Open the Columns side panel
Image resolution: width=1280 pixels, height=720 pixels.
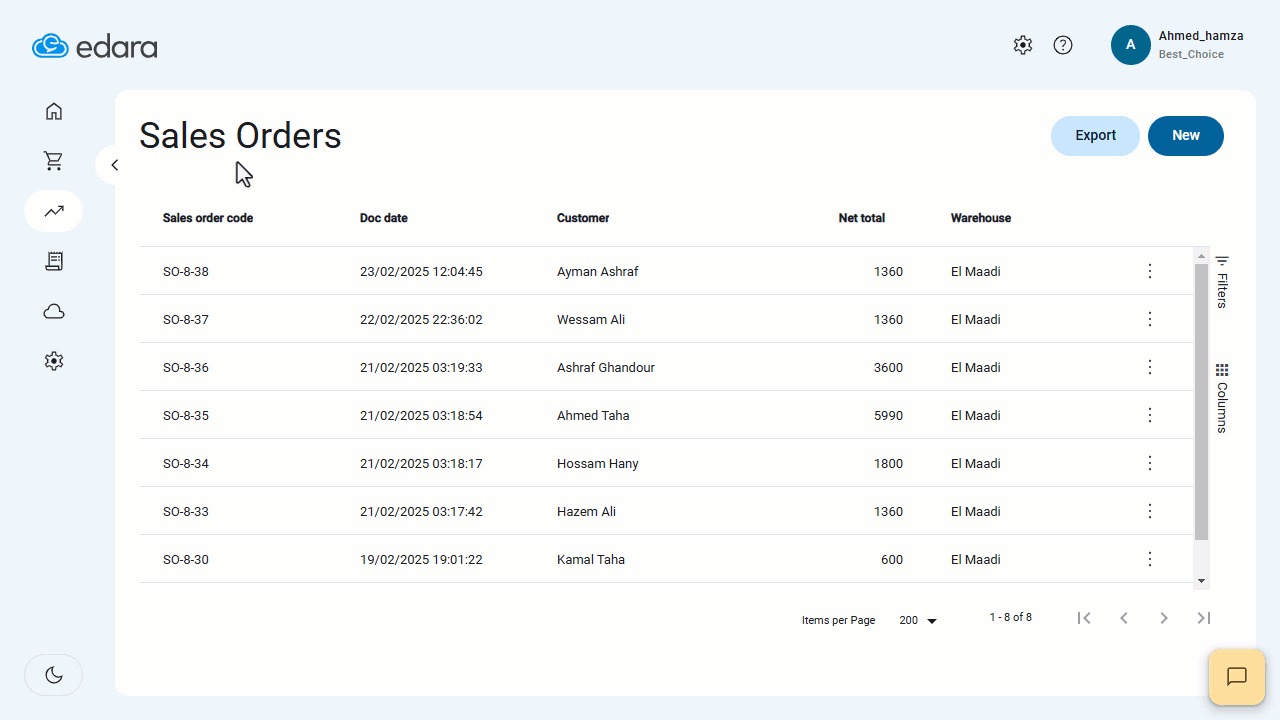coord(1222,397)
